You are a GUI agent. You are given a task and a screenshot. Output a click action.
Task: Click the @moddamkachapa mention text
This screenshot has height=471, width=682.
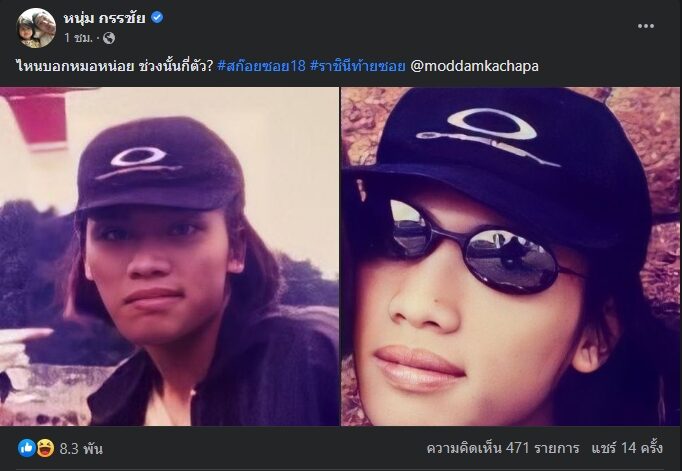click(475, 66)
